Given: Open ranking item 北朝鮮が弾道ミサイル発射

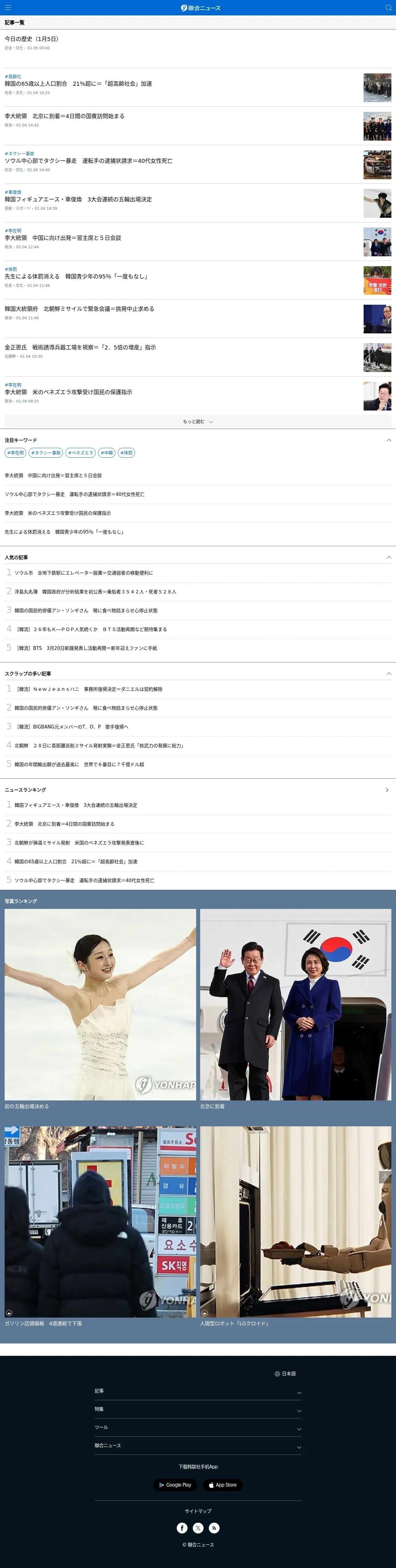Looking at the screenshot, I should tap(79, 843).
